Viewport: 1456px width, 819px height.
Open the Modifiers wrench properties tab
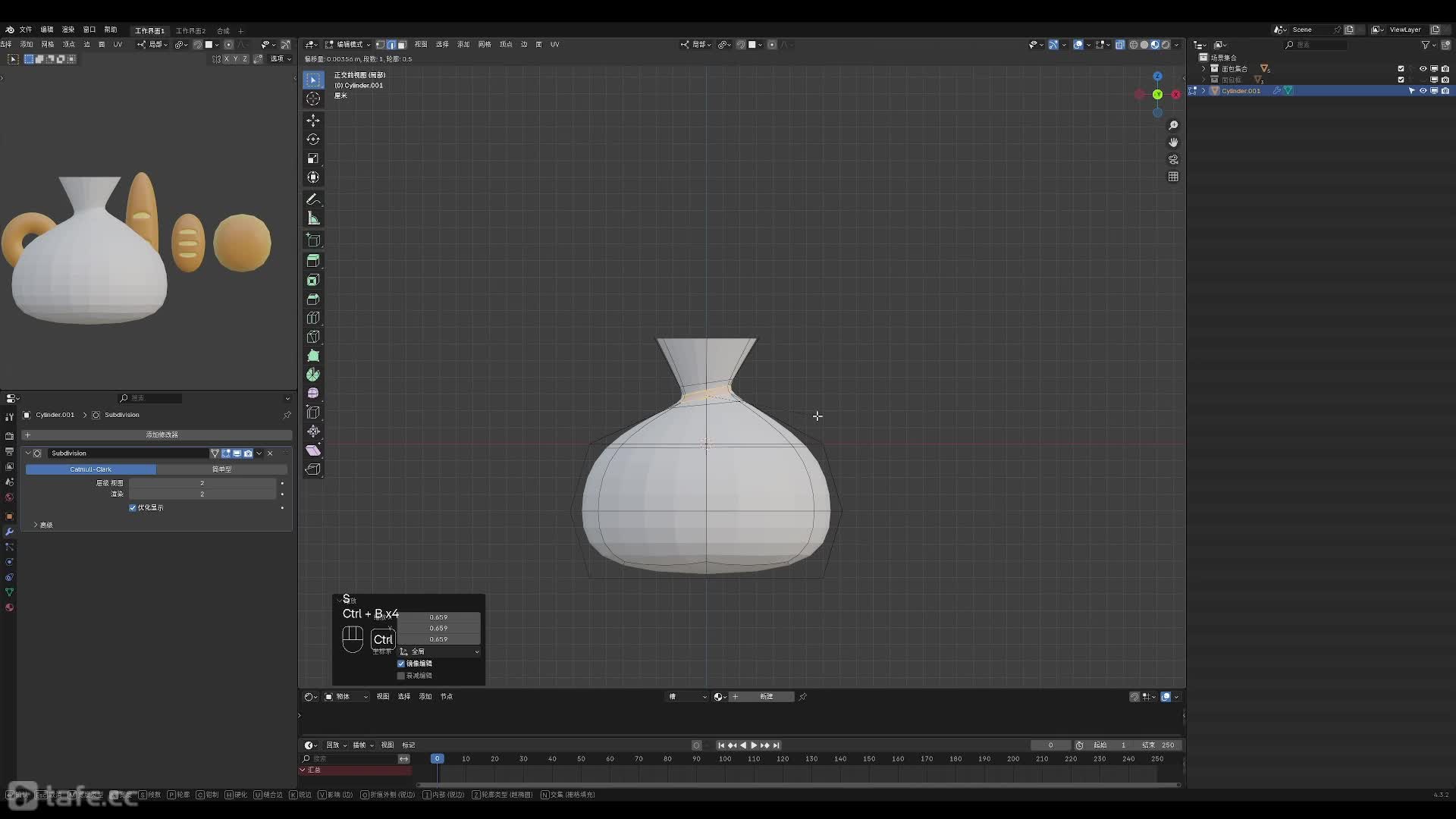pyautogui.click(x=9, y=532)
